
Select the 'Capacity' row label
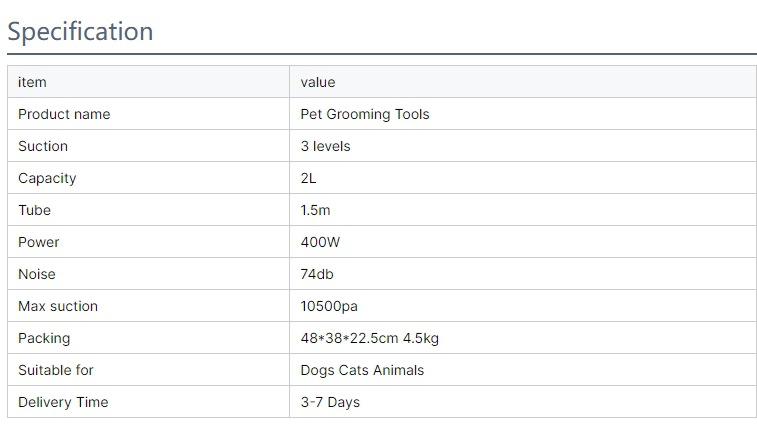(x=47, y=178)
